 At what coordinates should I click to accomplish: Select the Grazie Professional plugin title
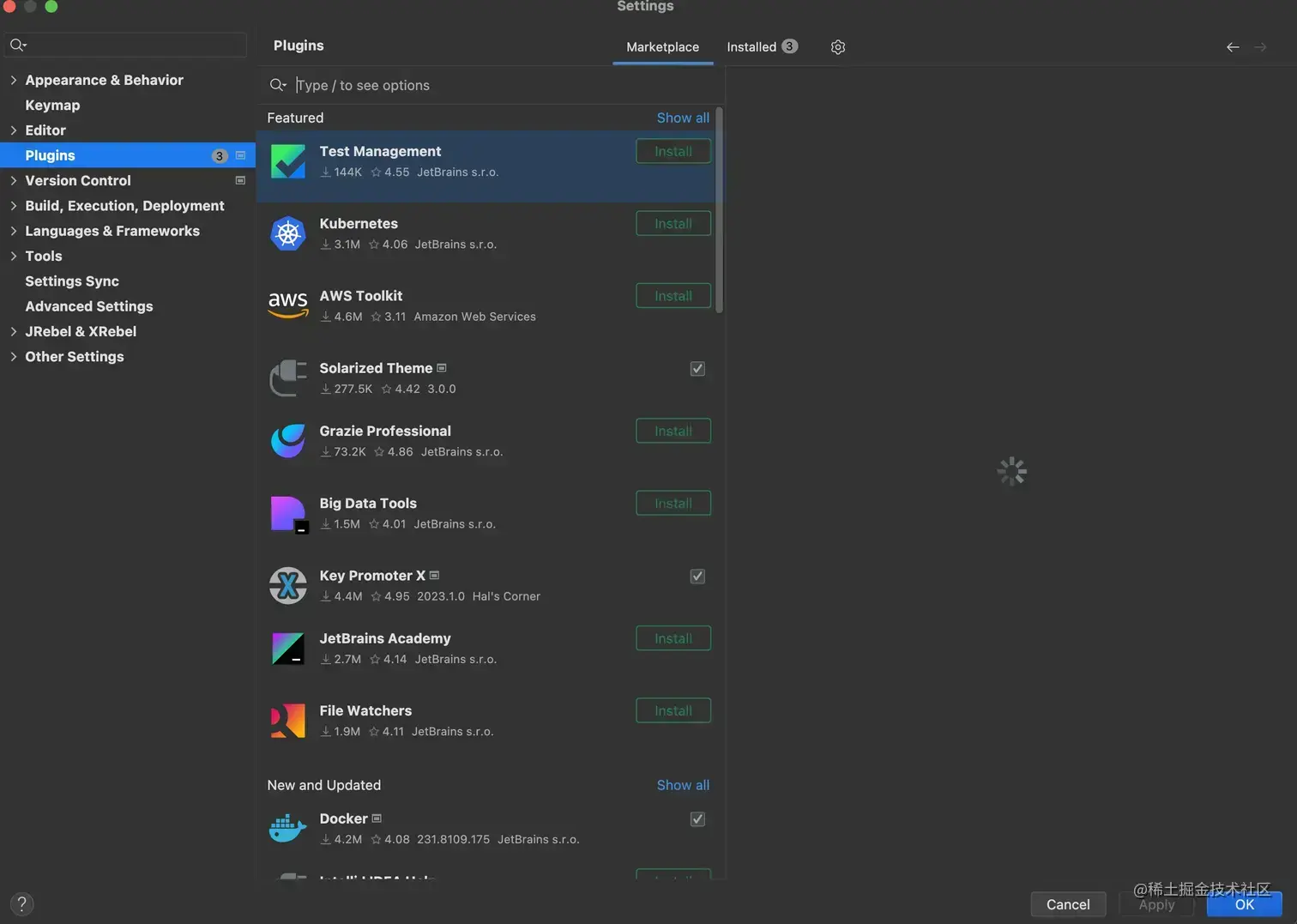385,431
